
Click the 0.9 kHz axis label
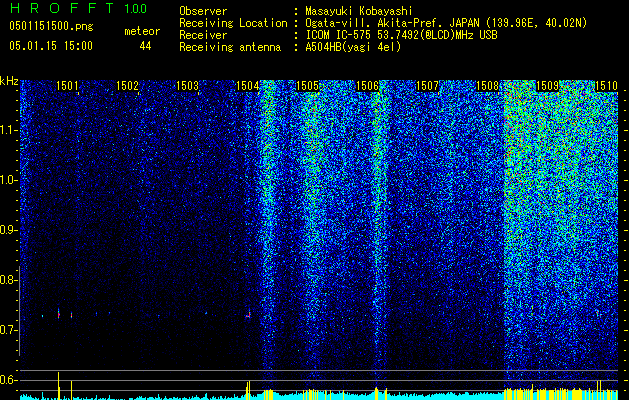coord(8,230)
